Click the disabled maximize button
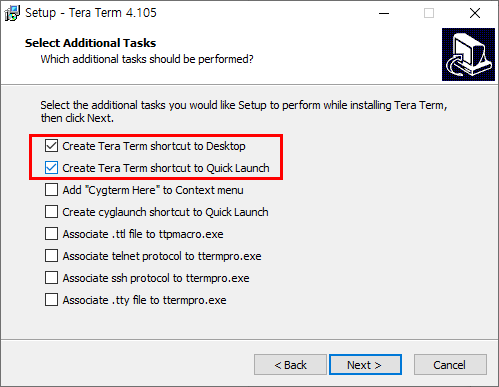Image resolution: width=499 pixels, height=387 pixels. [429, 13]
